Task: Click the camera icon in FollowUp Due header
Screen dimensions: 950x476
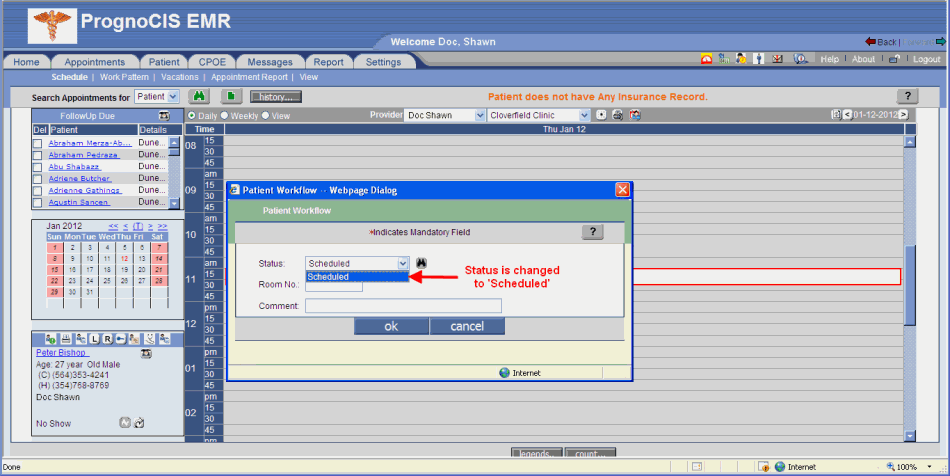Action: [x=164, y=116]
